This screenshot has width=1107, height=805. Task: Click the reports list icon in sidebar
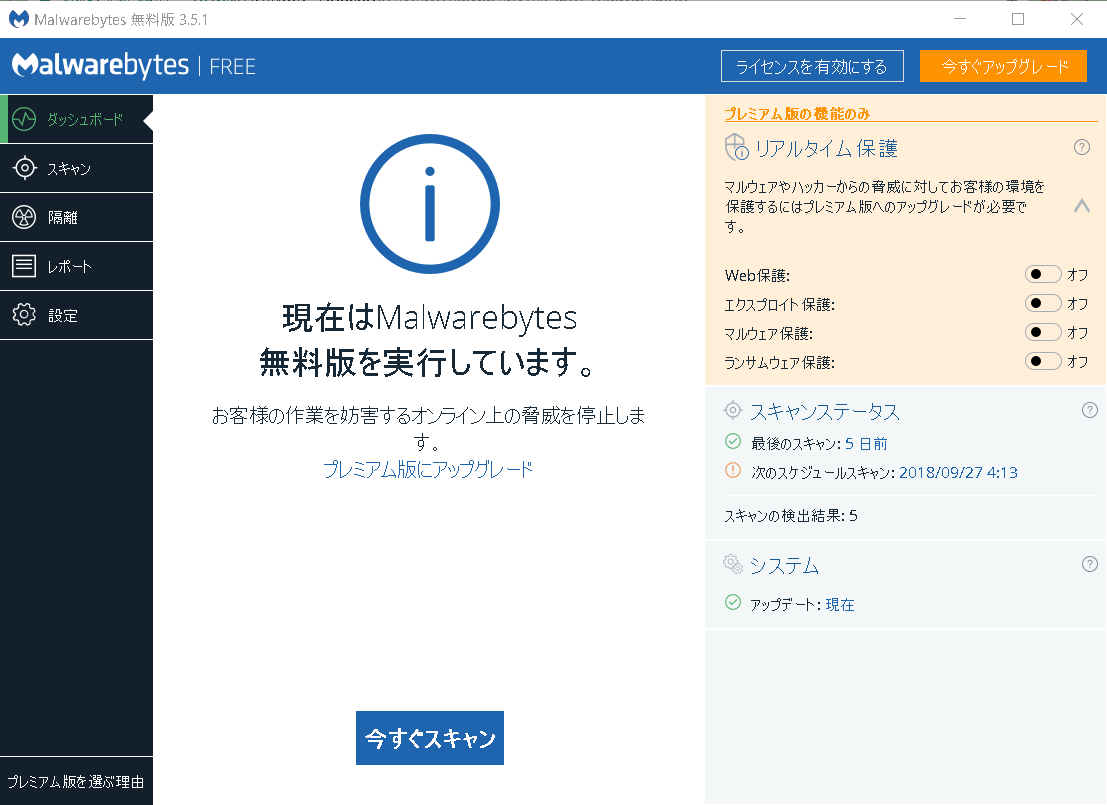24,266
